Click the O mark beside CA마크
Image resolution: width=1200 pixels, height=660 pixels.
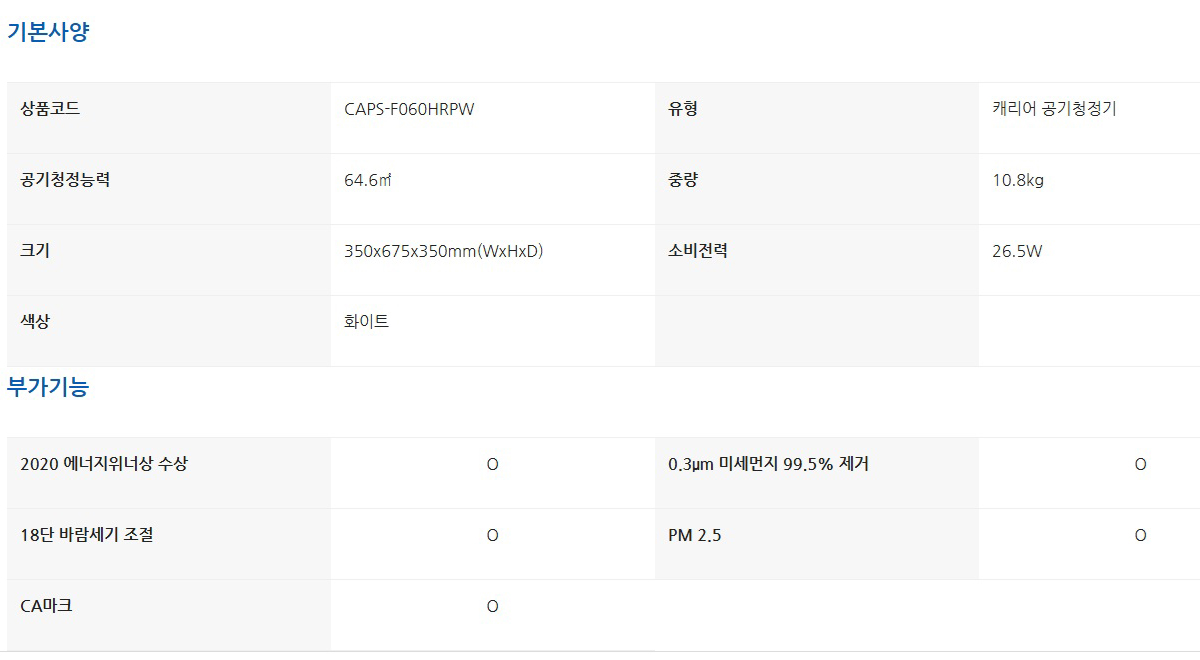coord(492,607)
